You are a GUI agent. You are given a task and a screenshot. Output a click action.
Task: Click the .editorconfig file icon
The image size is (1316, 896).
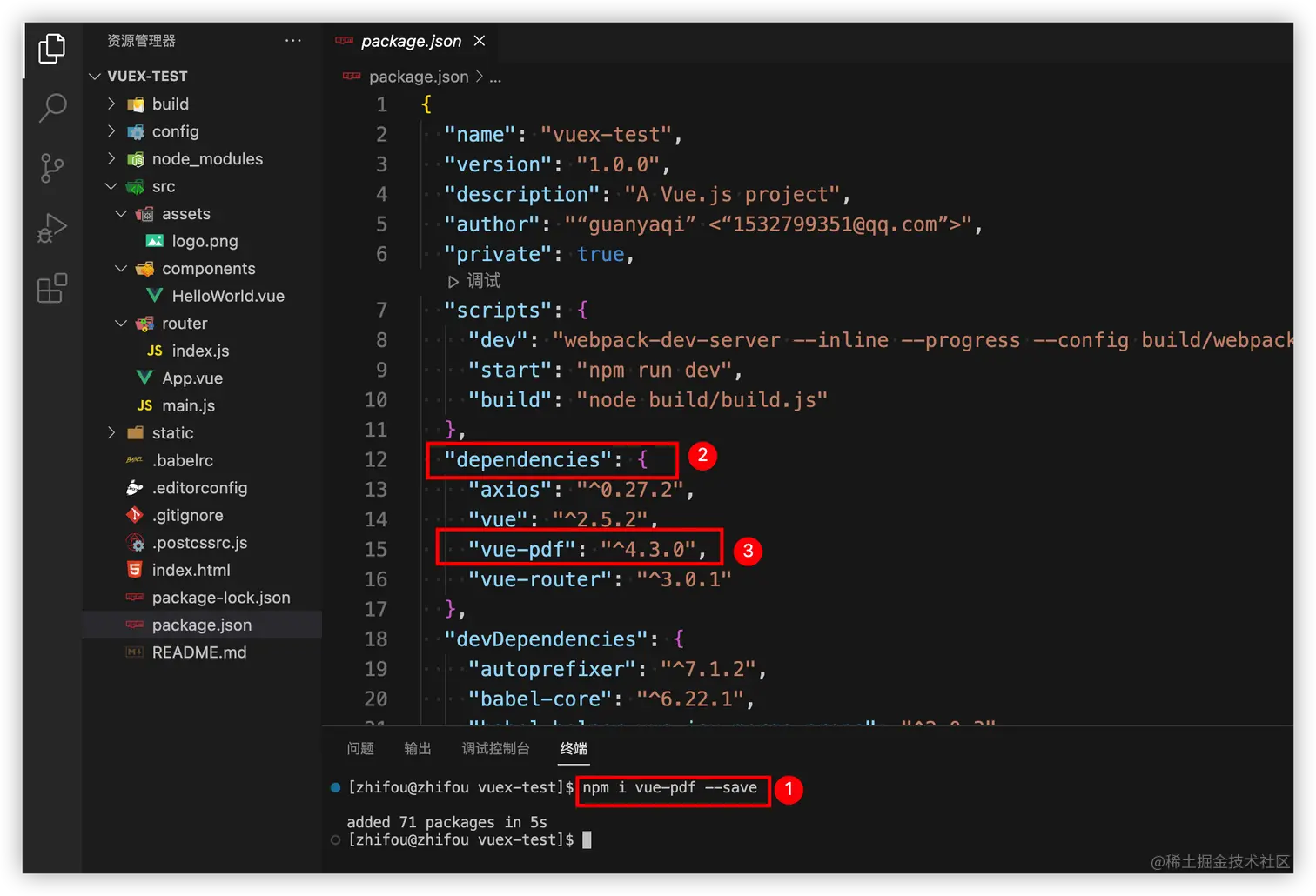(x=136, y=488)
